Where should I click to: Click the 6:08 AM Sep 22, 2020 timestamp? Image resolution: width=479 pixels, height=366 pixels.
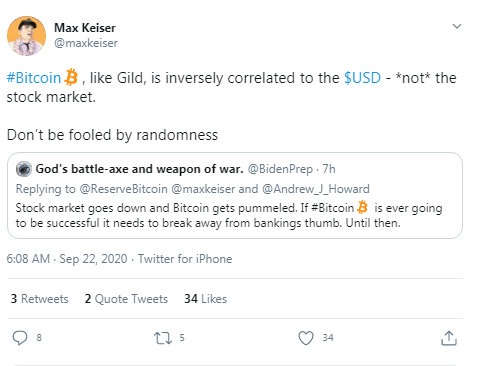(67, 259)
